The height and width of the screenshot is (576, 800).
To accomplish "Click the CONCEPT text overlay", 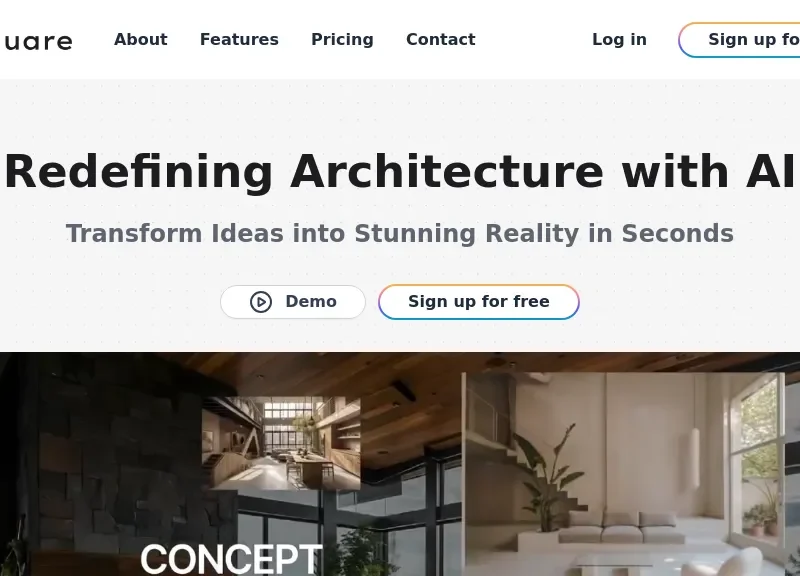I will tap(231, 559).
